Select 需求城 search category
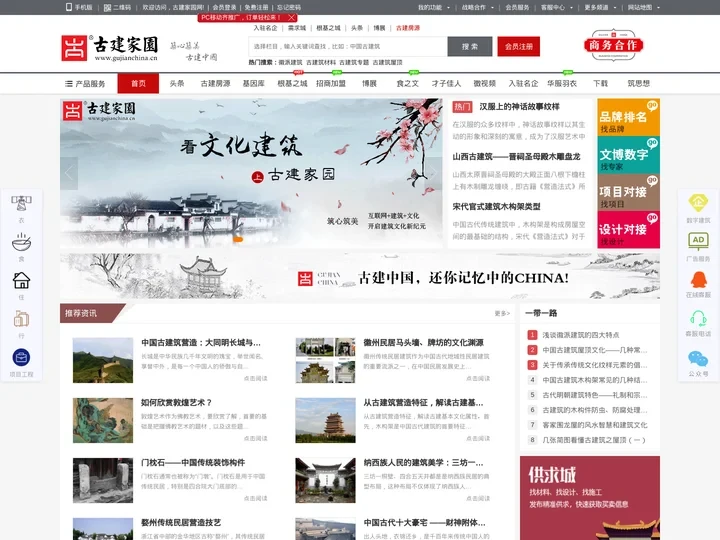The image size is (720, 540). tap(297, 28)
